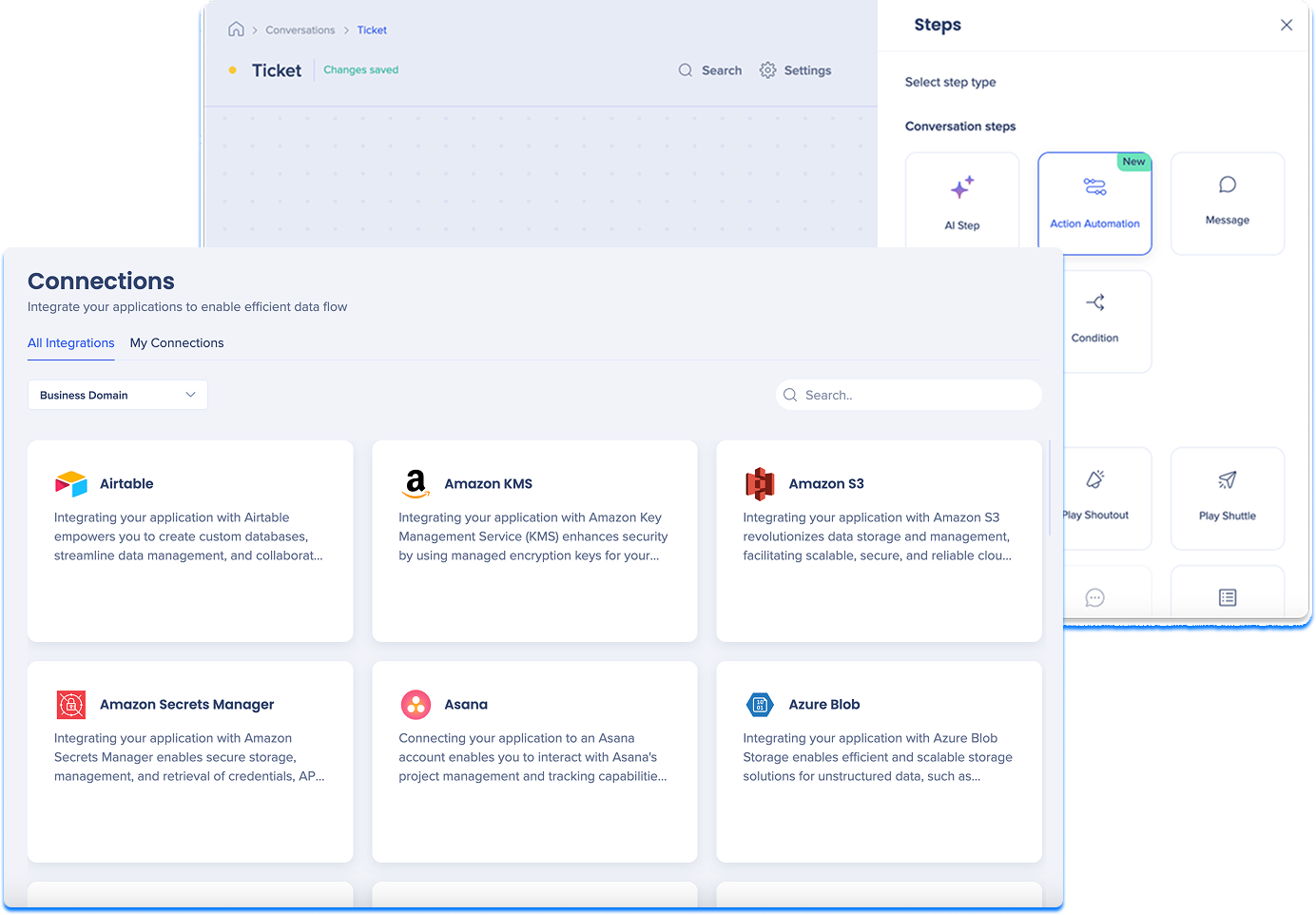Click the Amazon Secrets Manager logo icon

coord(71,705)
